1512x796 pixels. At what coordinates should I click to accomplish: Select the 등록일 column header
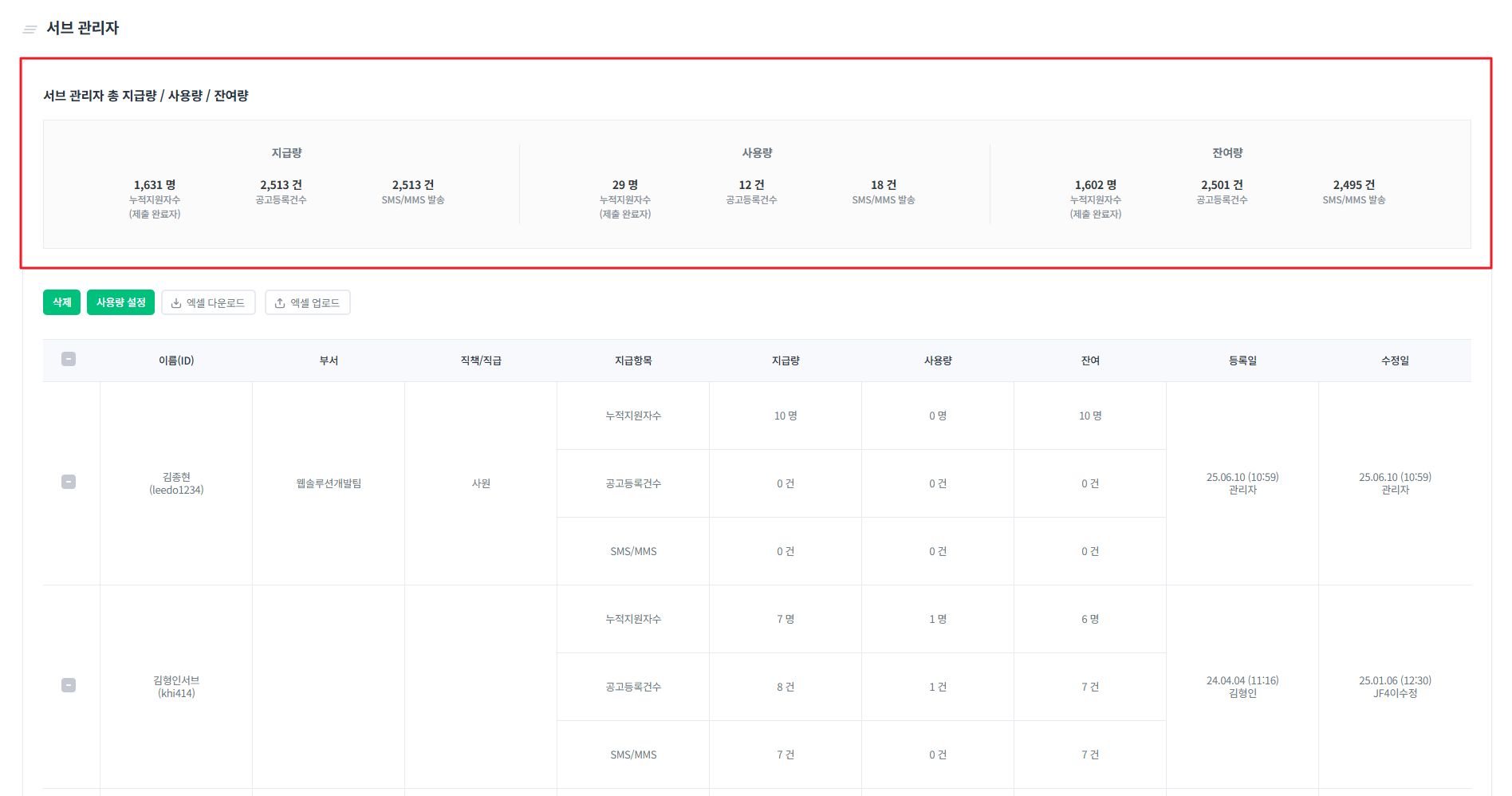pos(1242,361)
